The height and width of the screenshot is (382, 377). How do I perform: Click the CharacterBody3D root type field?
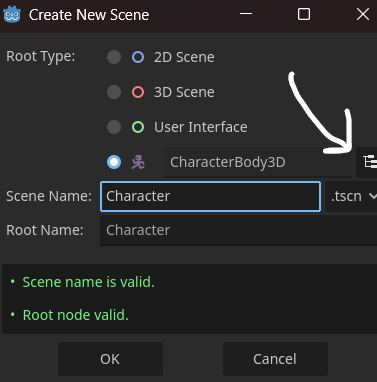[x=258, y=162]
